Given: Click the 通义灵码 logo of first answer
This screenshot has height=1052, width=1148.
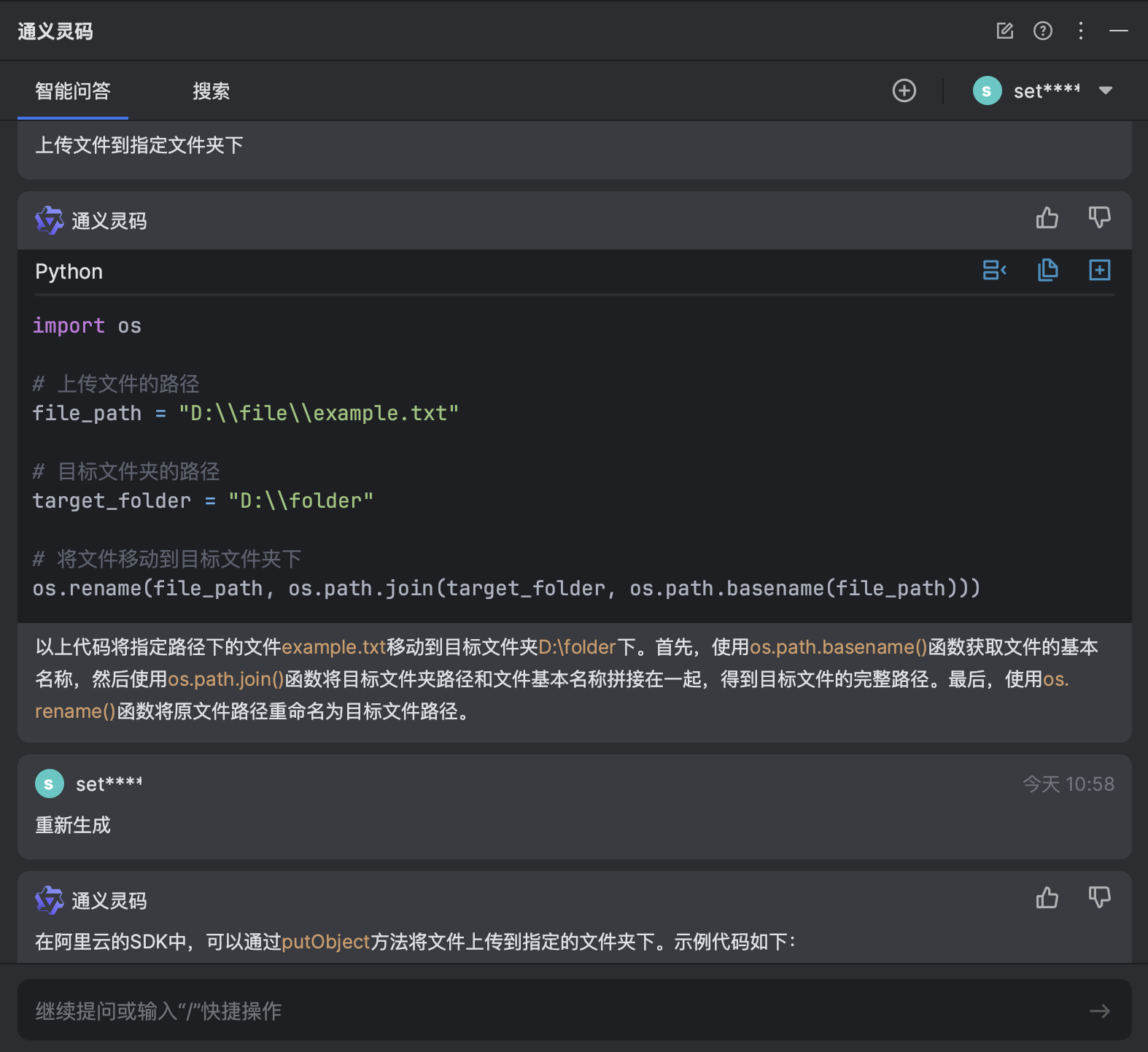Looking at the screenshot, I should [x=50, y=220].
